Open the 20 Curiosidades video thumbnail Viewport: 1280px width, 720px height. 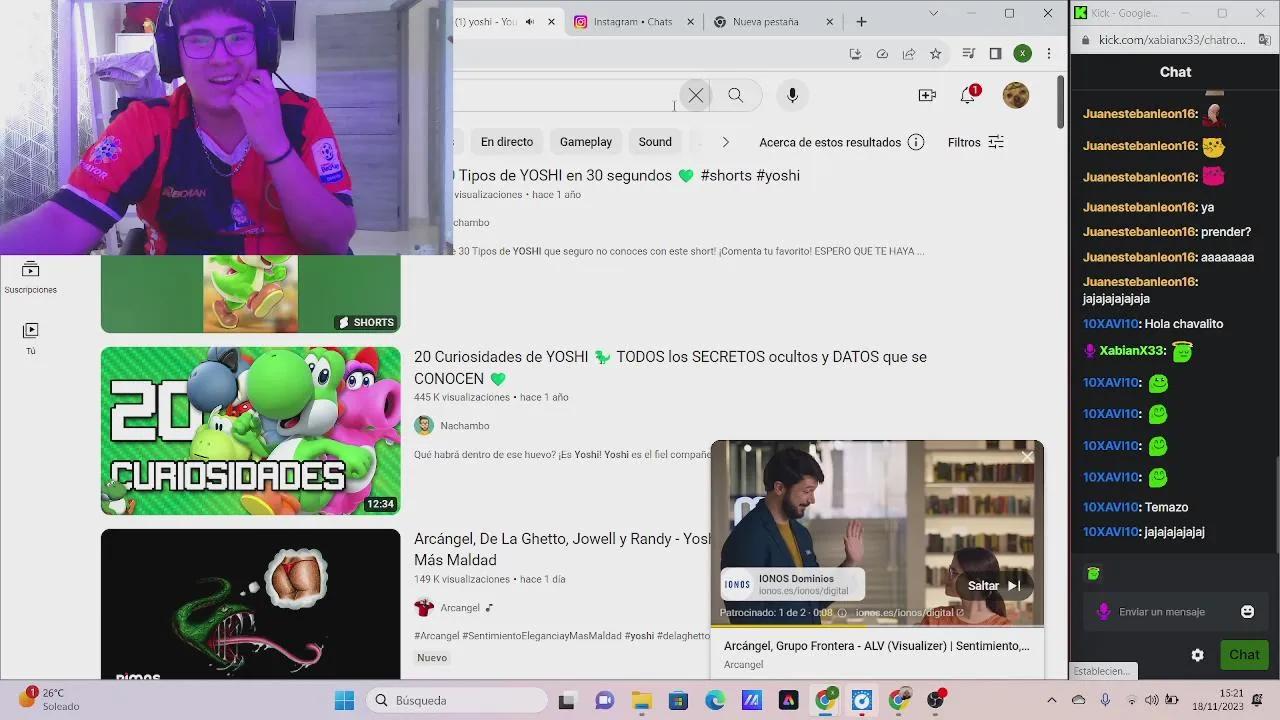click(250, 431)
